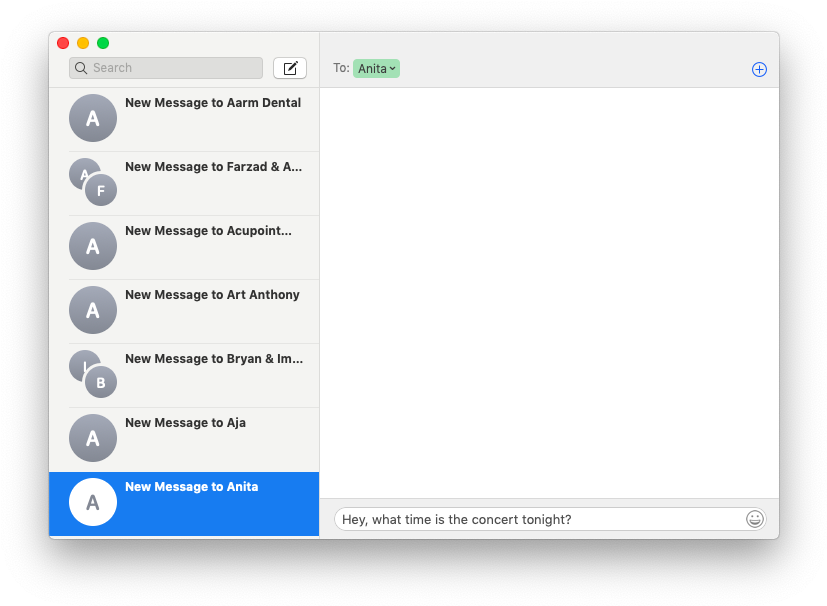Viewport: 827px width, 606px height.
Task: Click the compose new message icon
Action: pos(290,68)
